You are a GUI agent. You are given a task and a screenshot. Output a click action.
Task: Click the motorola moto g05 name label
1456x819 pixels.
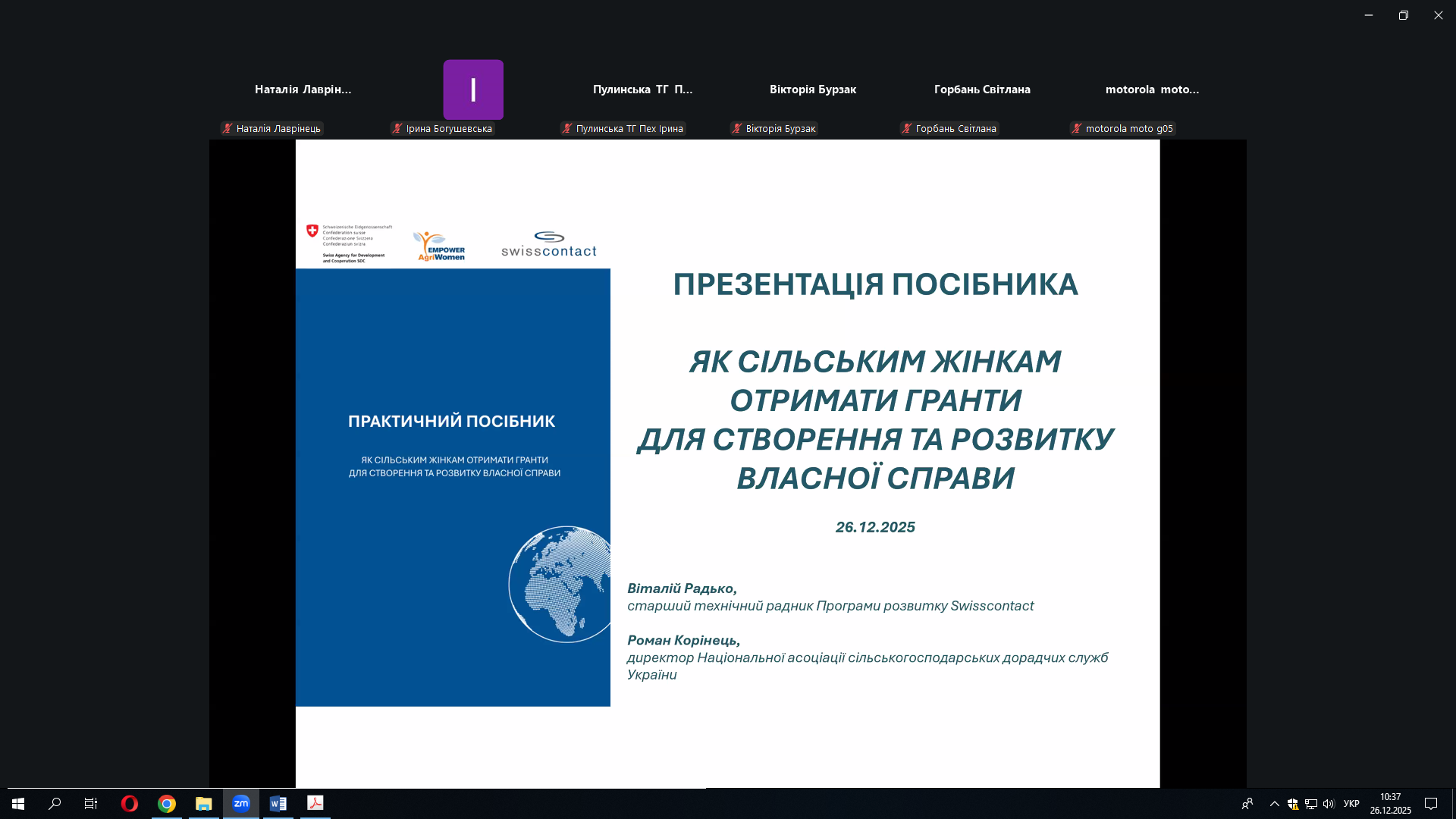coord(1128,129)
